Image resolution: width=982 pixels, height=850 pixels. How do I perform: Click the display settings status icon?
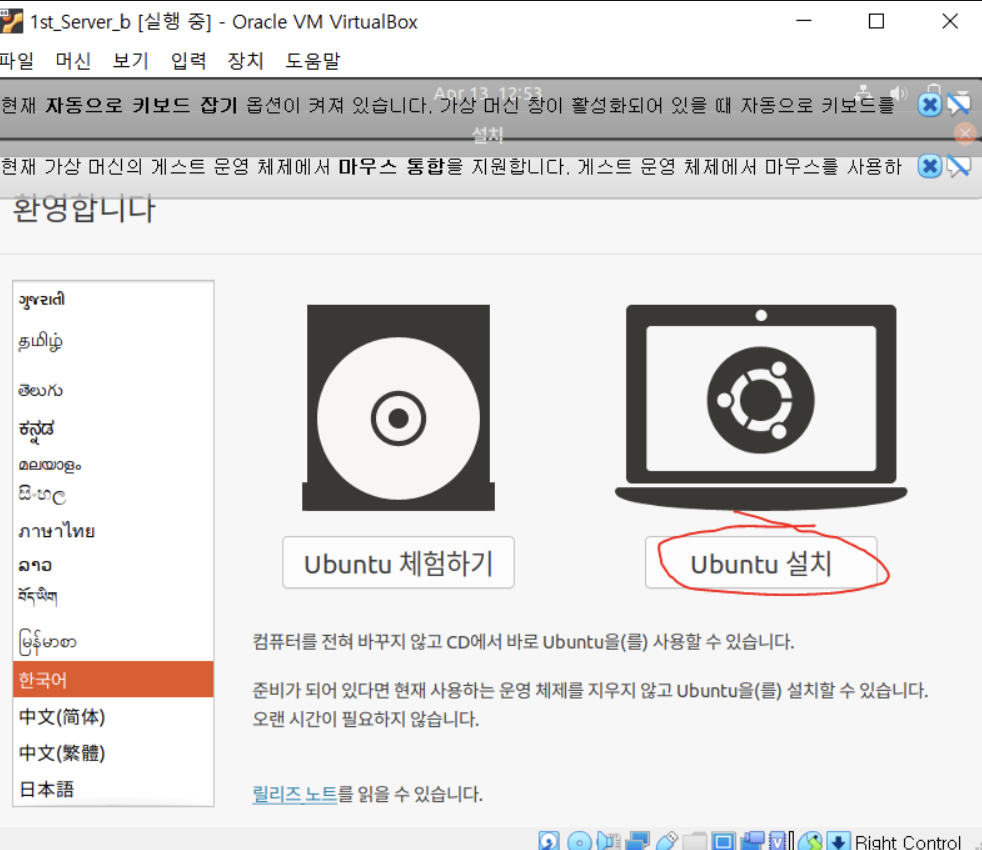point(723,841)
